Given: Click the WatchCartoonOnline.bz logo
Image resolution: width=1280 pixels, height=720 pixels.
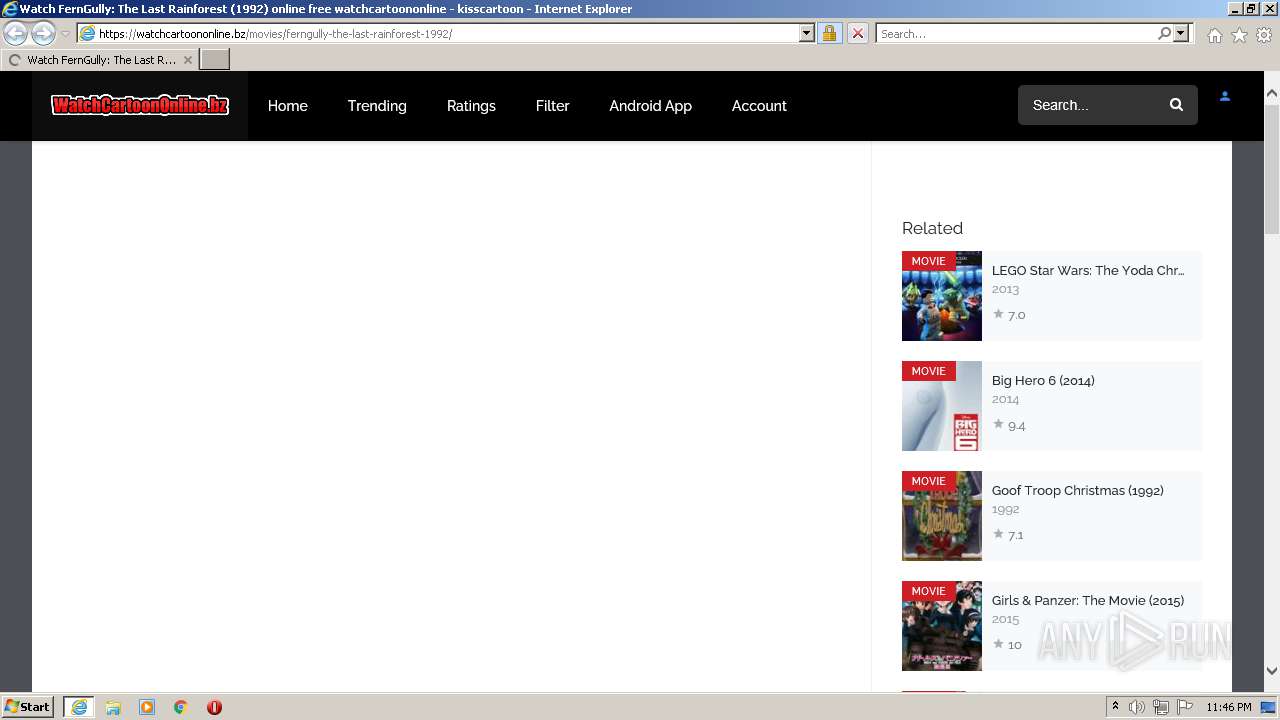Looking at the screenshot, I should click(x=140, y=105).
